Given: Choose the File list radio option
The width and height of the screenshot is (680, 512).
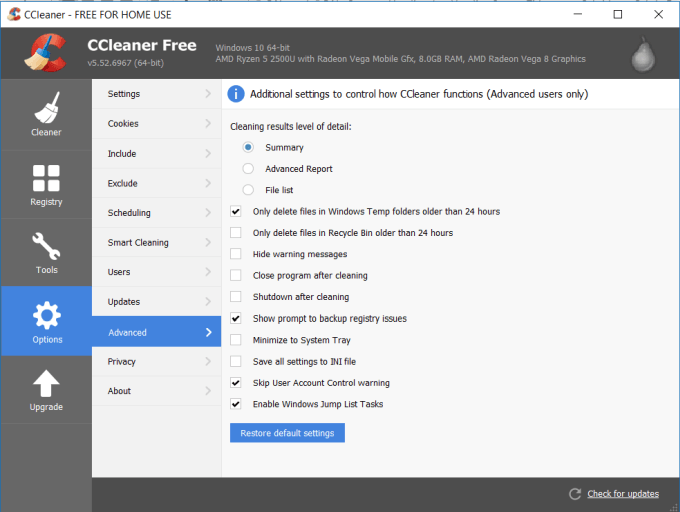Looking at the screenshot, I should click(248, 190).
